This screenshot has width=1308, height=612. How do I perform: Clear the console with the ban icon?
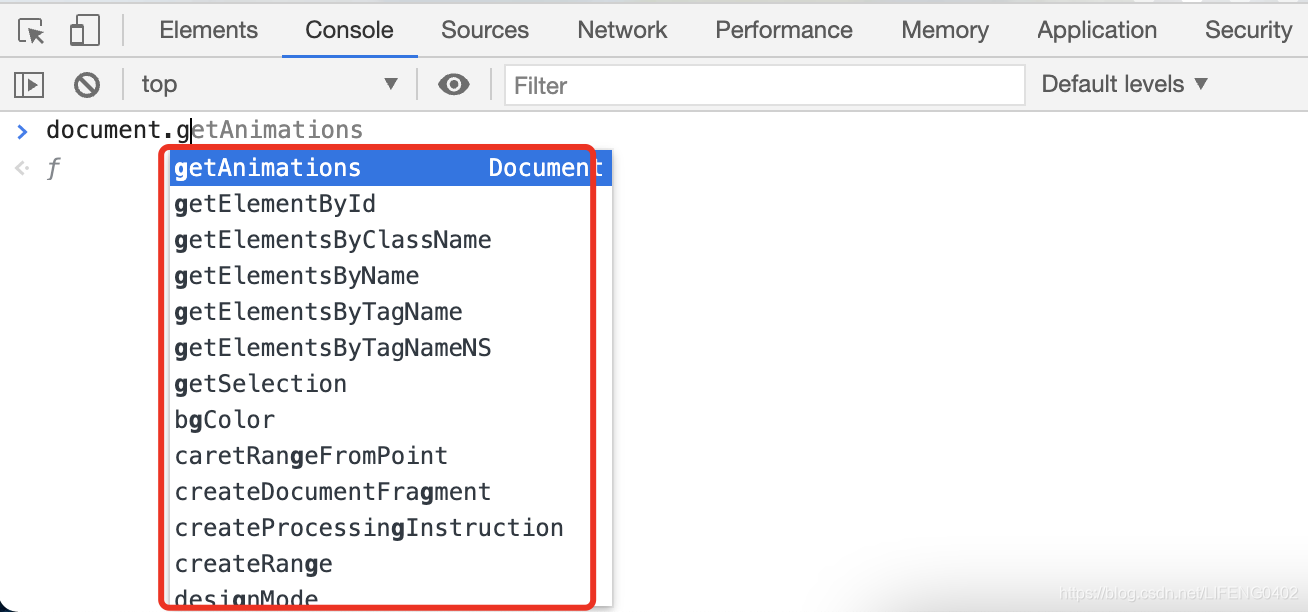point(87,85)
